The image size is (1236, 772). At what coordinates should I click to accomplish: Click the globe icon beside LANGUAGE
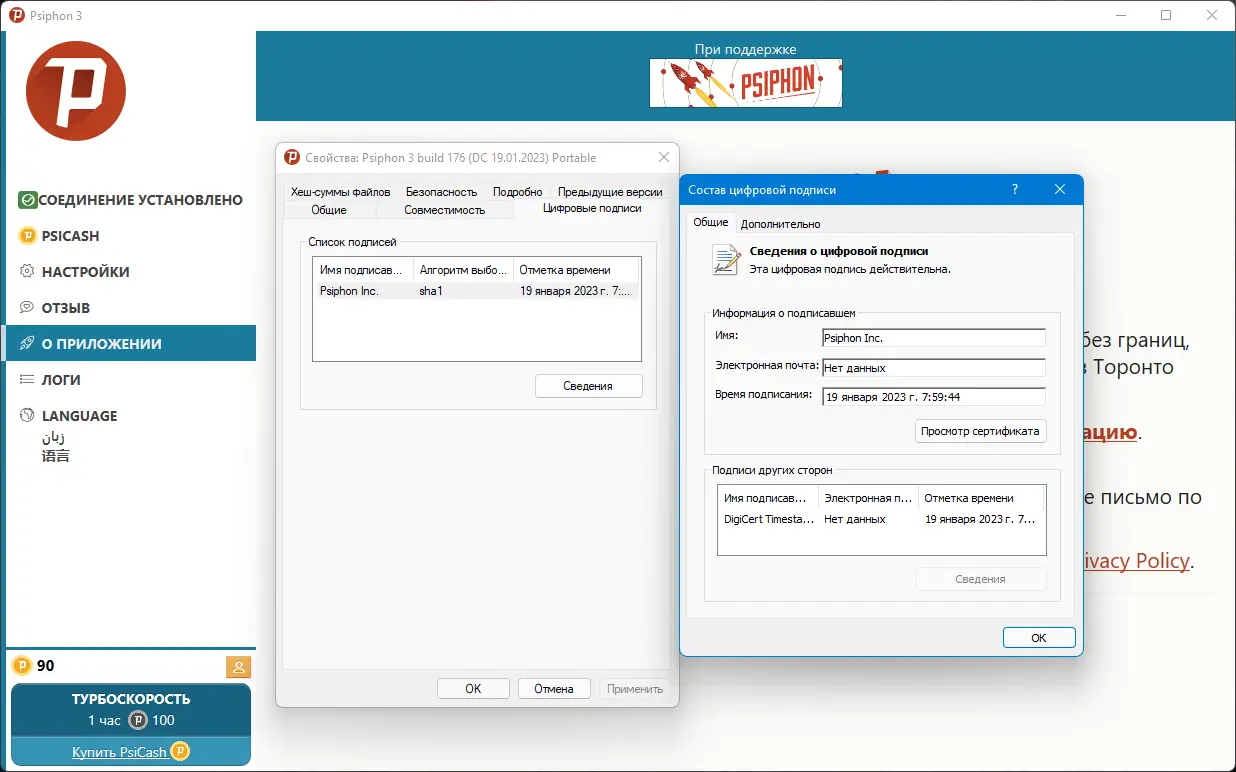pos(28,416)
